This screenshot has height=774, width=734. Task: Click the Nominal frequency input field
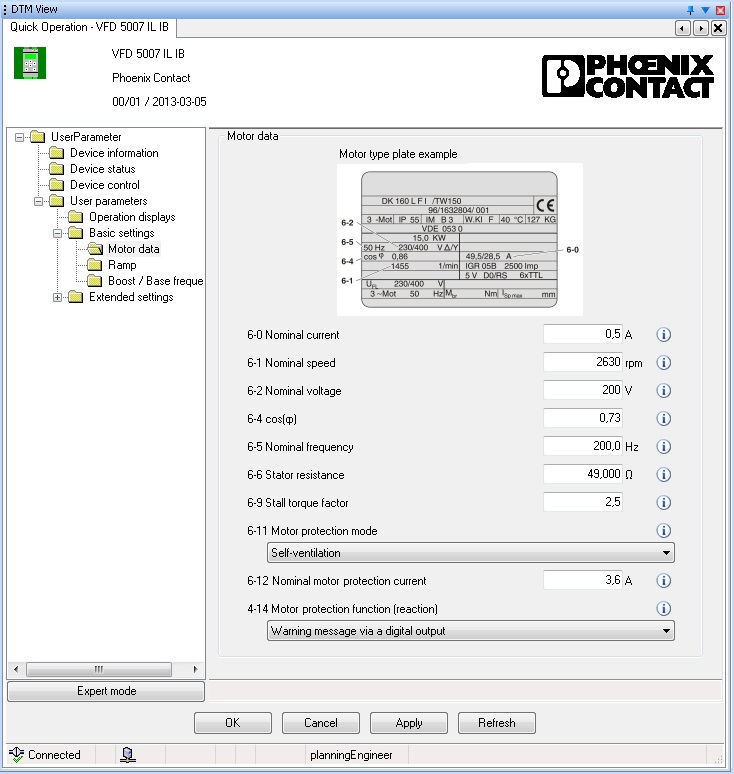point(582,447)
